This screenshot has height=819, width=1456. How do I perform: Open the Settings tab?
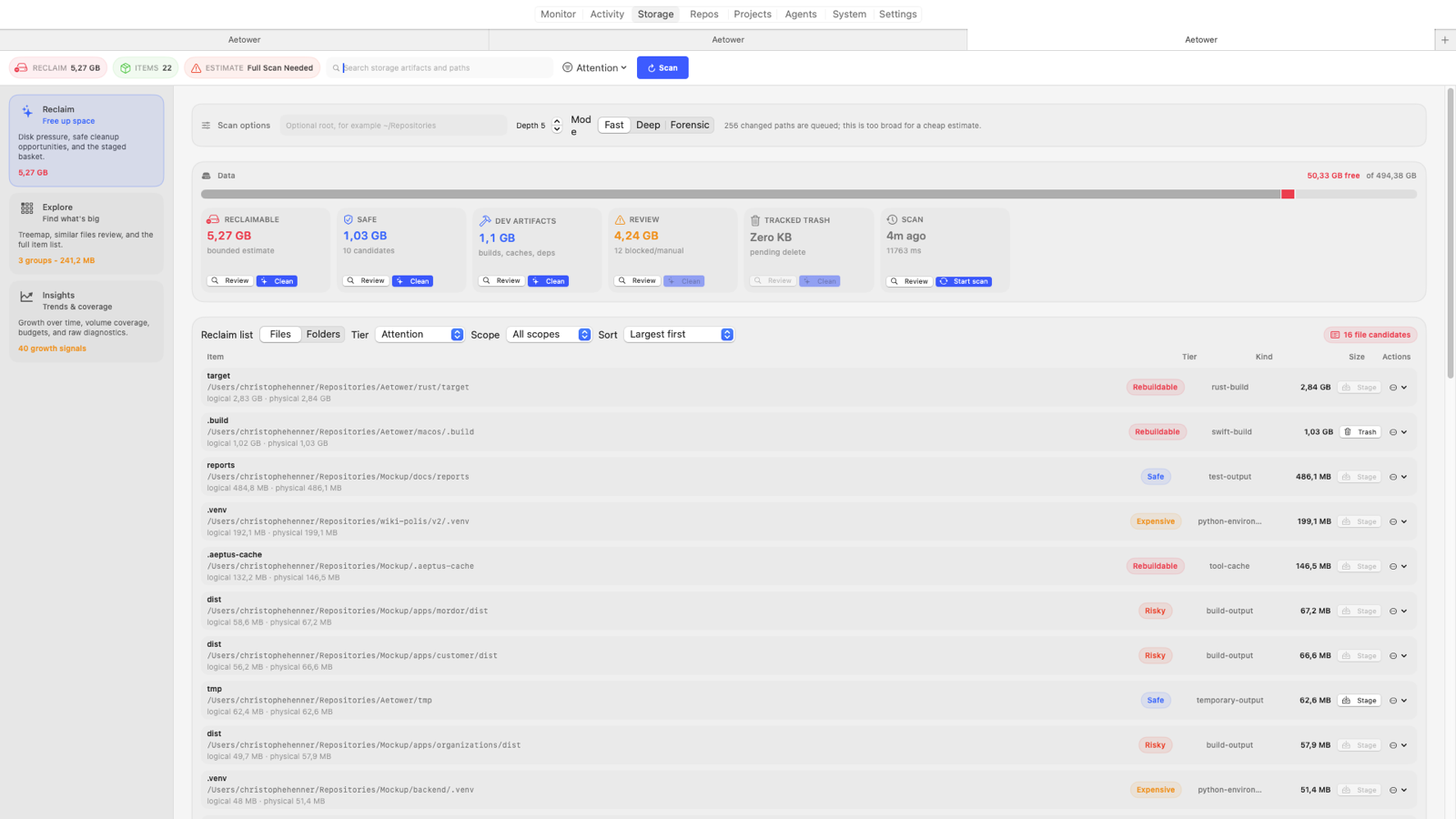tap(898, 14)
